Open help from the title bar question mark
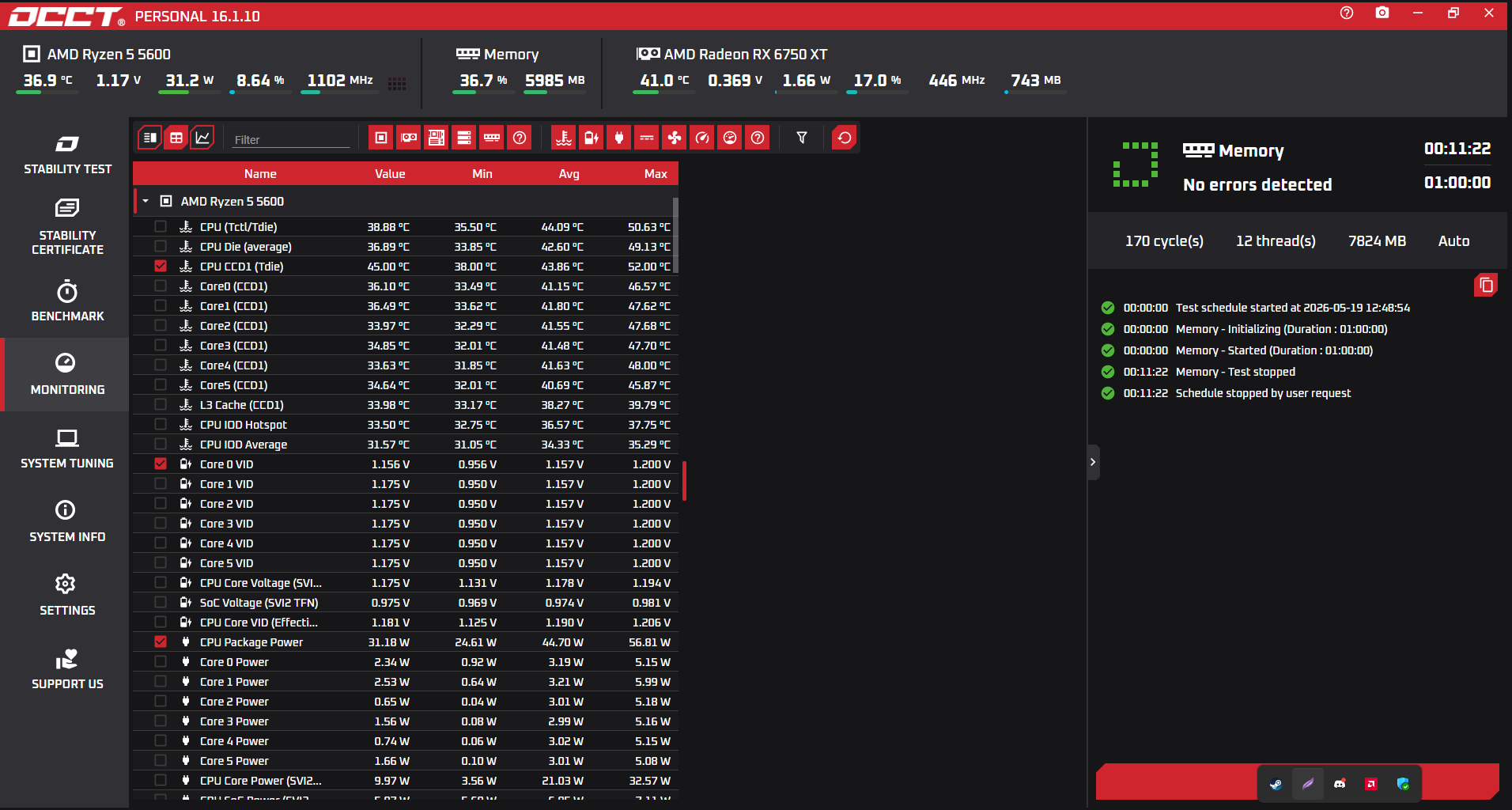The height and width of the screenshot is (810, 1512). (x=1347, y=13)
